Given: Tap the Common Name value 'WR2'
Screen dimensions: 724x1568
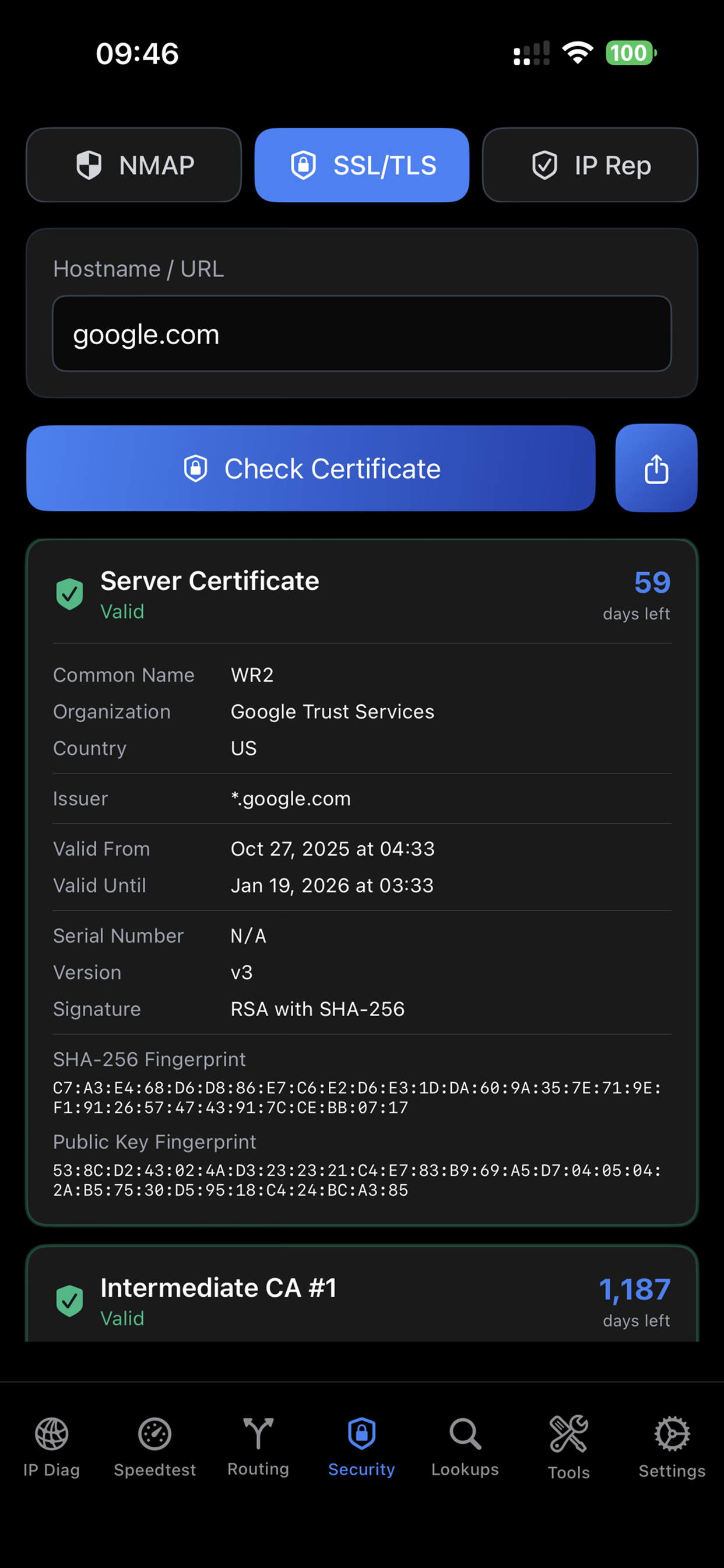Looking at the screenshot, I should [x=252, y=675].
